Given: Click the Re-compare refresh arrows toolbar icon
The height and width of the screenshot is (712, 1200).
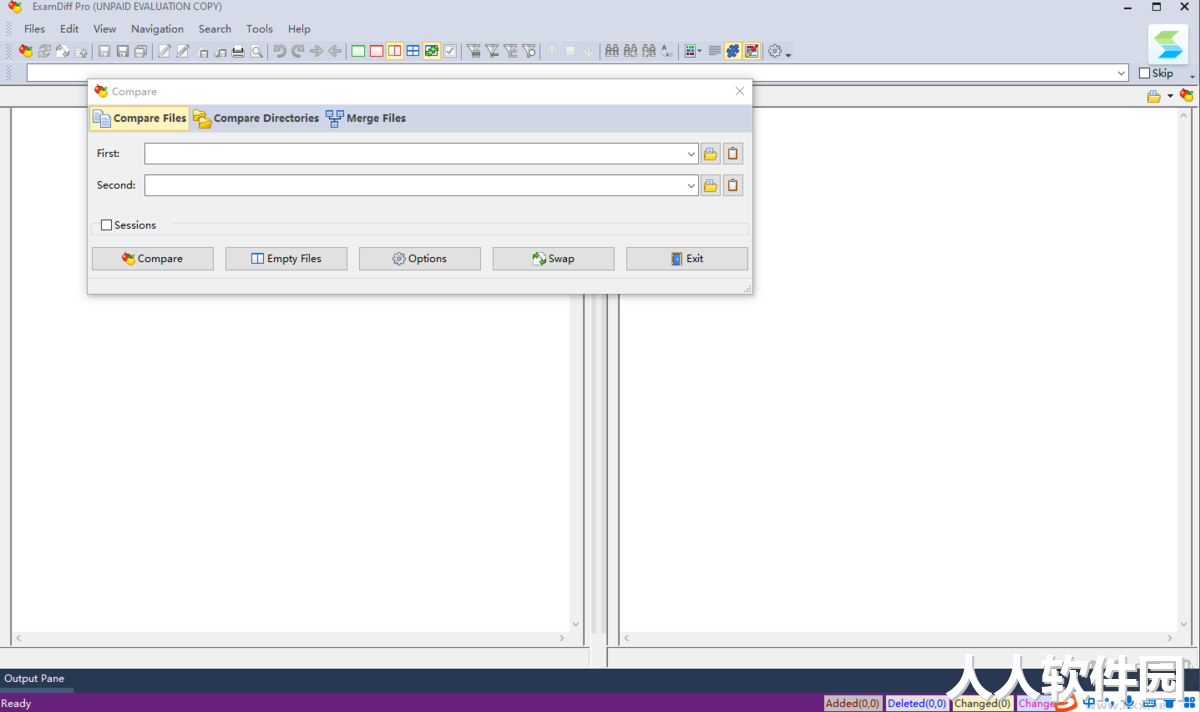Looking at the screenshot, I should [x=44, y=51].
